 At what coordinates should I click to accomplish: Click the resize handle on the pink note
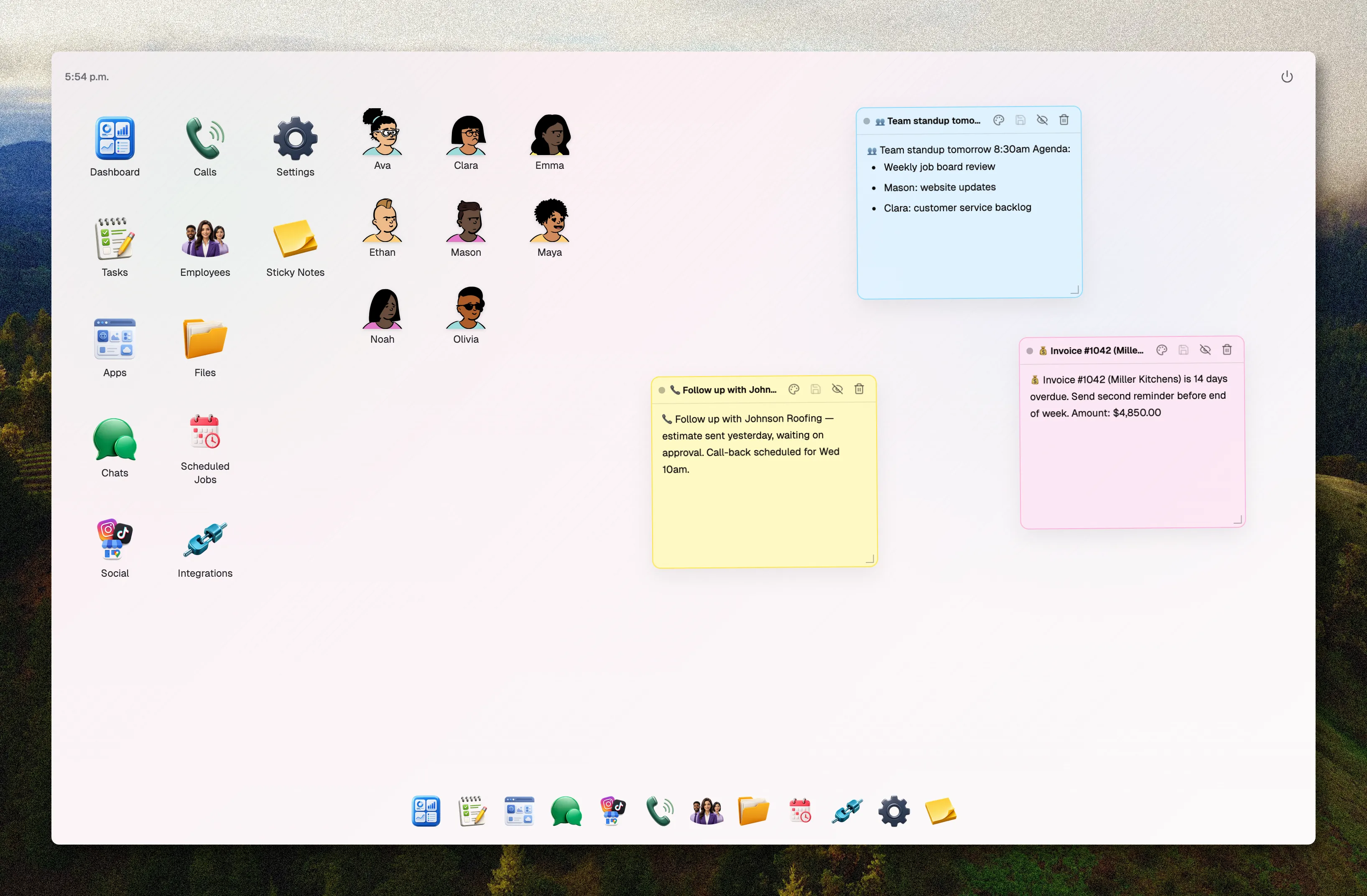coord(1238,520)
